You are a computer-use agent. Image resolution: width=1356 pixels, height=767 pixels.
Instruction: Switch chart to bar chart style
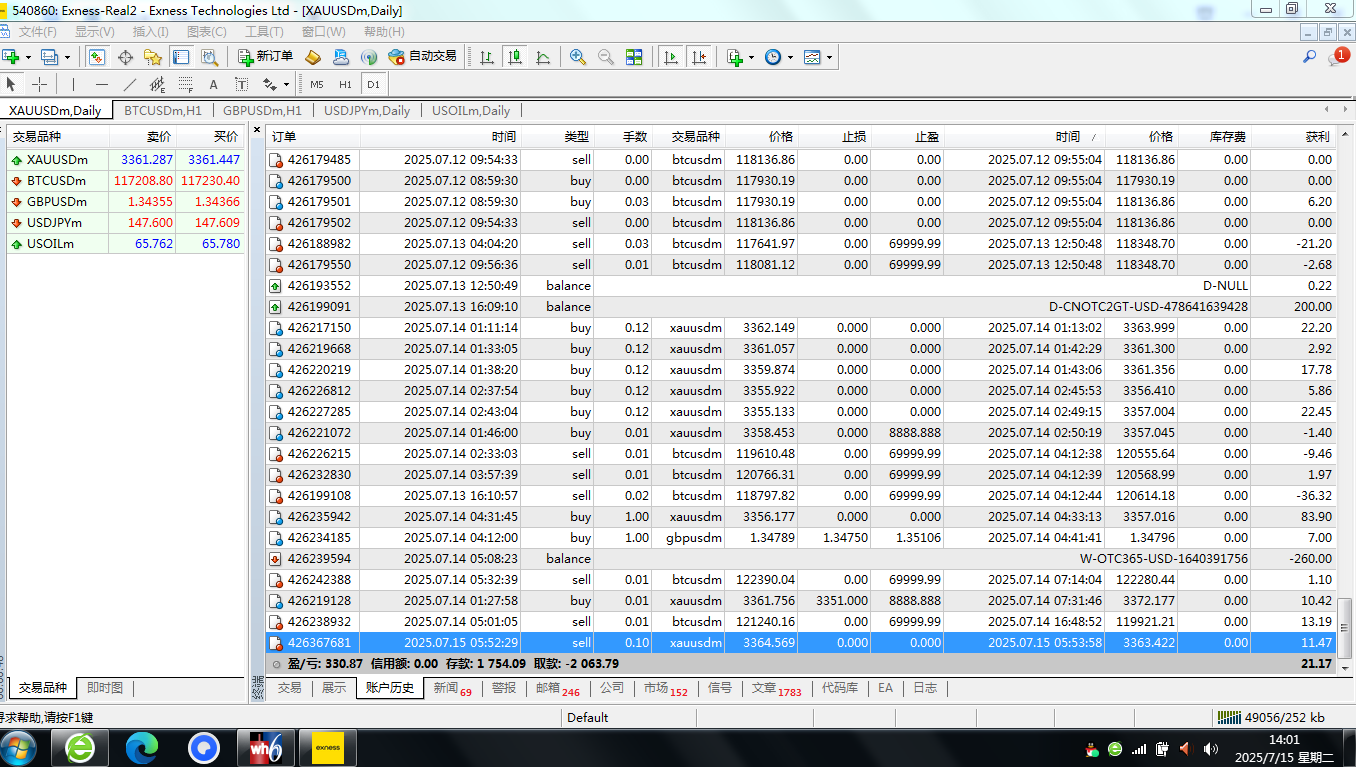tap(487, 57)
